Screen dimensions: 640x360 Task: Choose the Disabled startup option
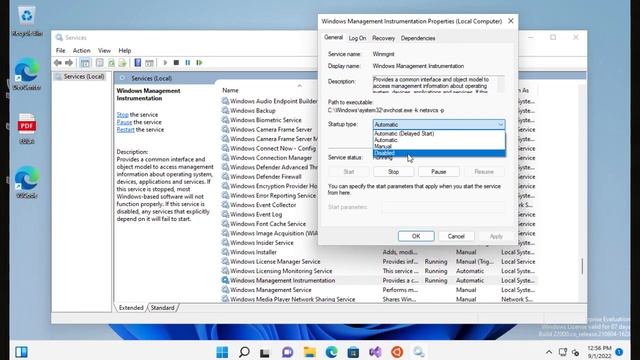[439, 153]
